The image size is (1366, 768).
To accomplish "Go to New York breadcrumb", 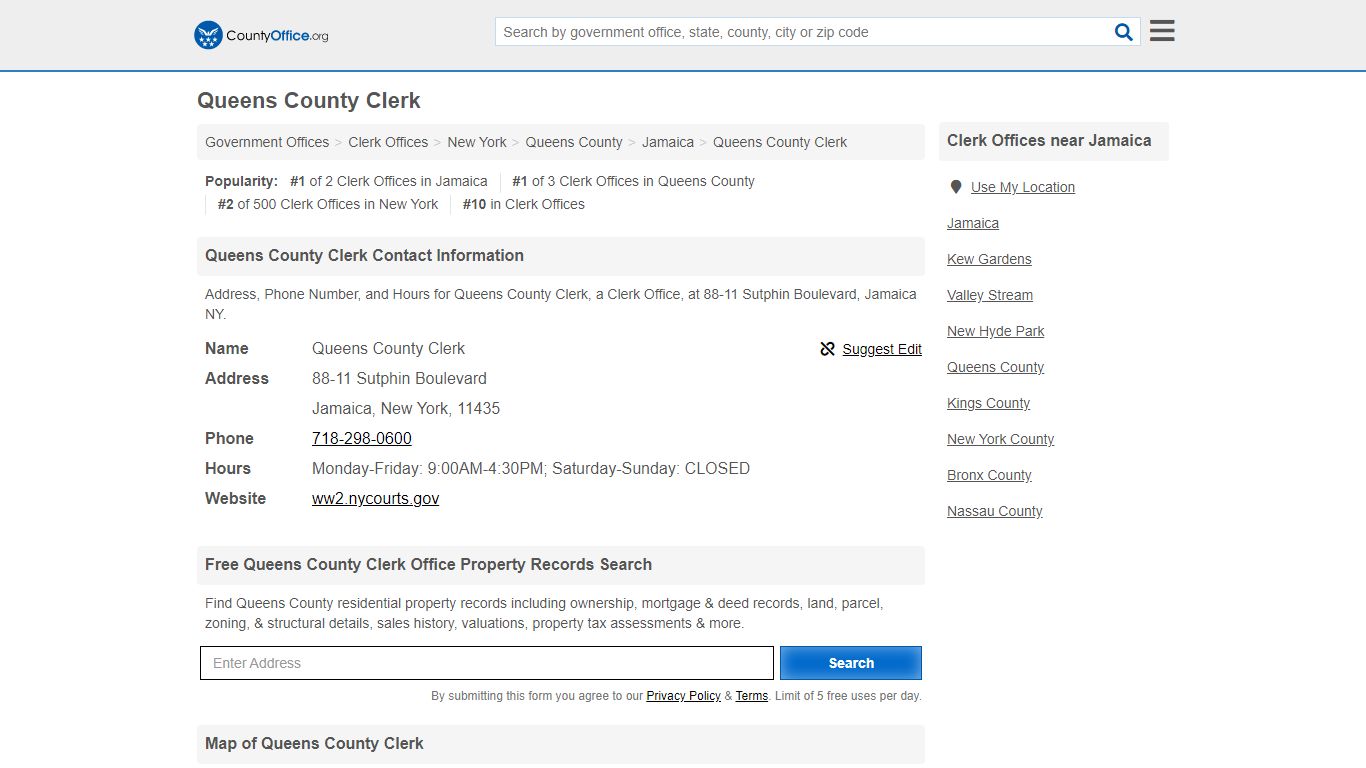I will [477, 142].
